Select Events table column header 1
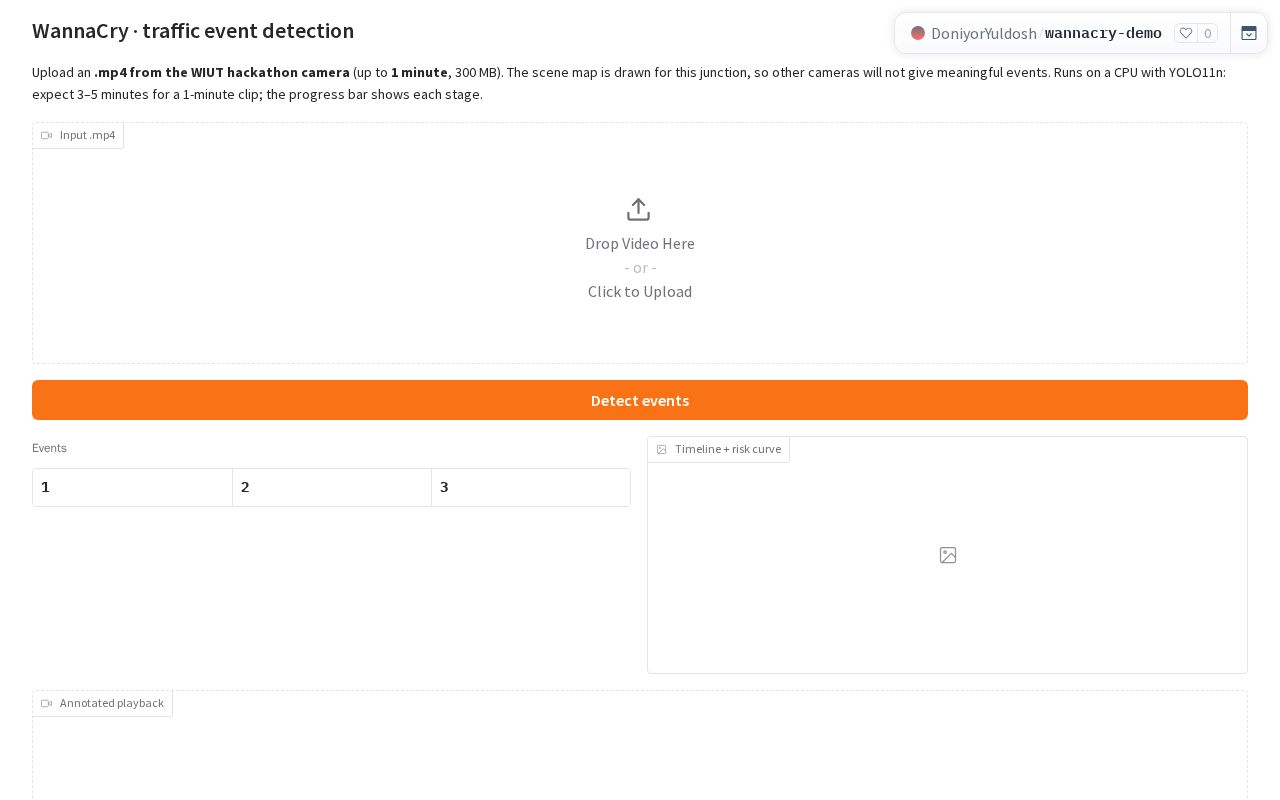This screenshot has width=1280, height=800. click(x=132, y=487)
